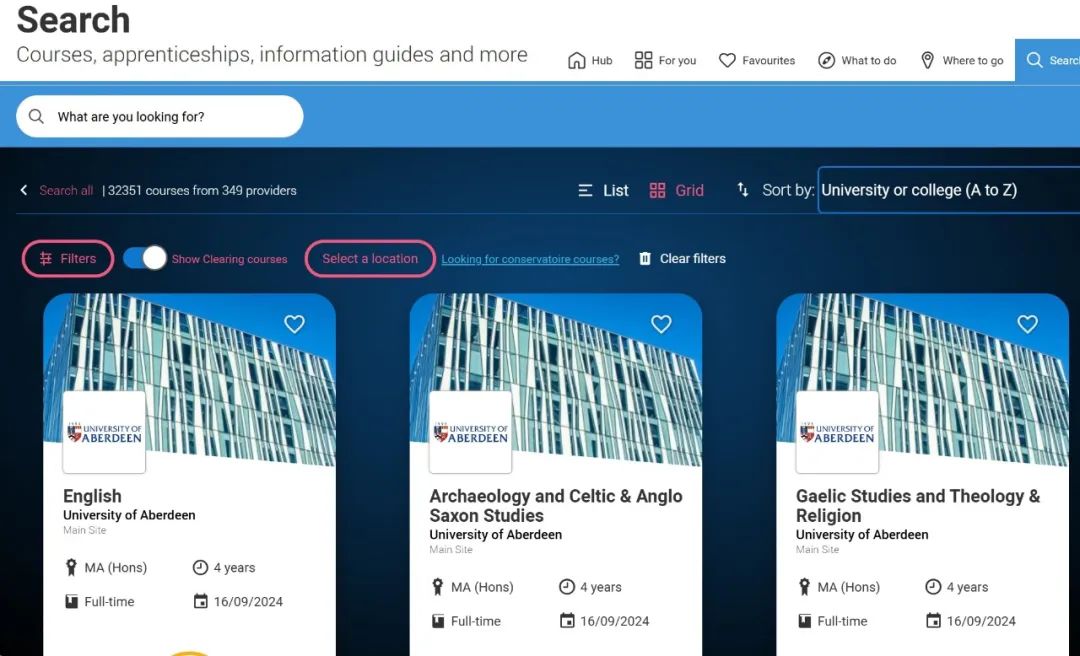Click the What to do compass icon
This screenshot has width=1080, height=656.
[x=827, y=61]
